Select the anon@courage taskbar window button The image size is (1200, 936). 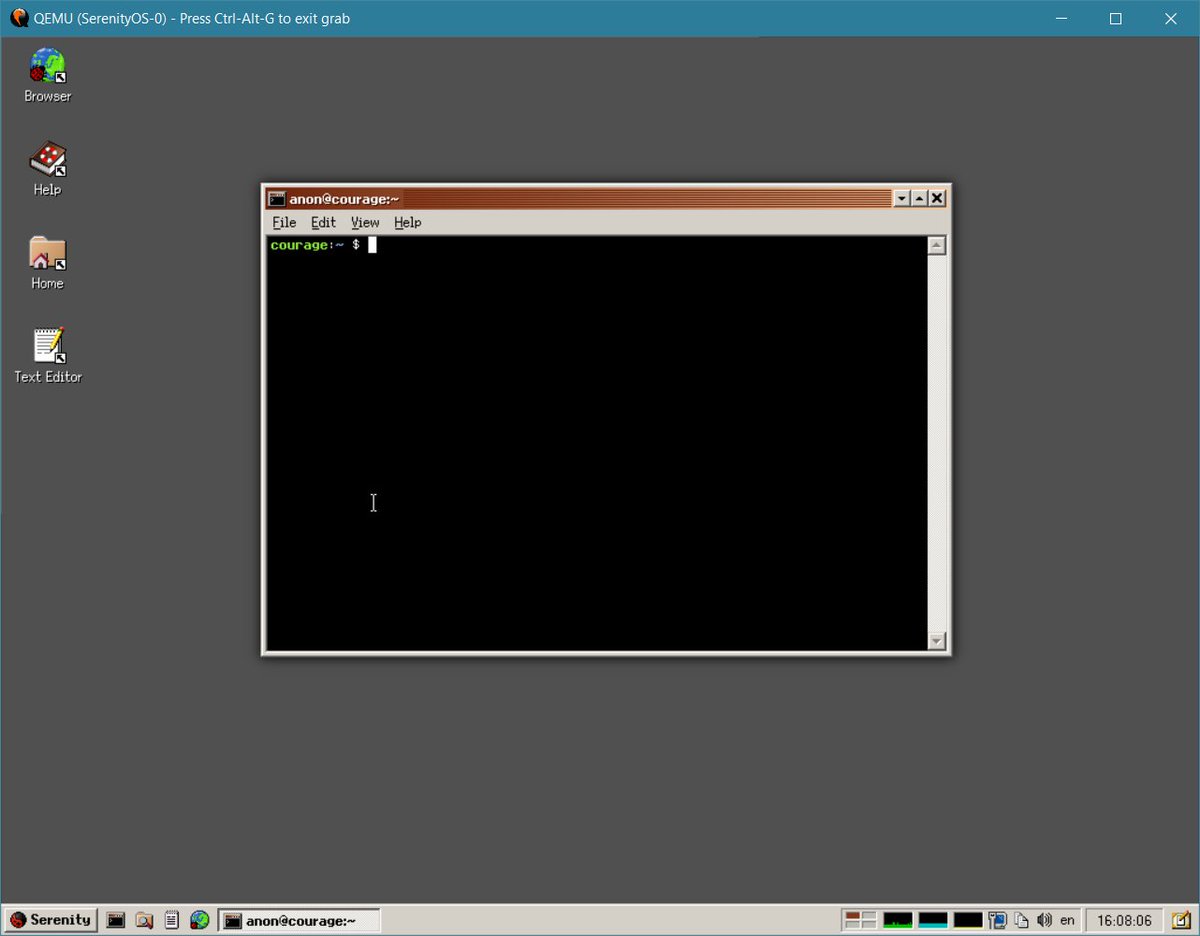299,920
